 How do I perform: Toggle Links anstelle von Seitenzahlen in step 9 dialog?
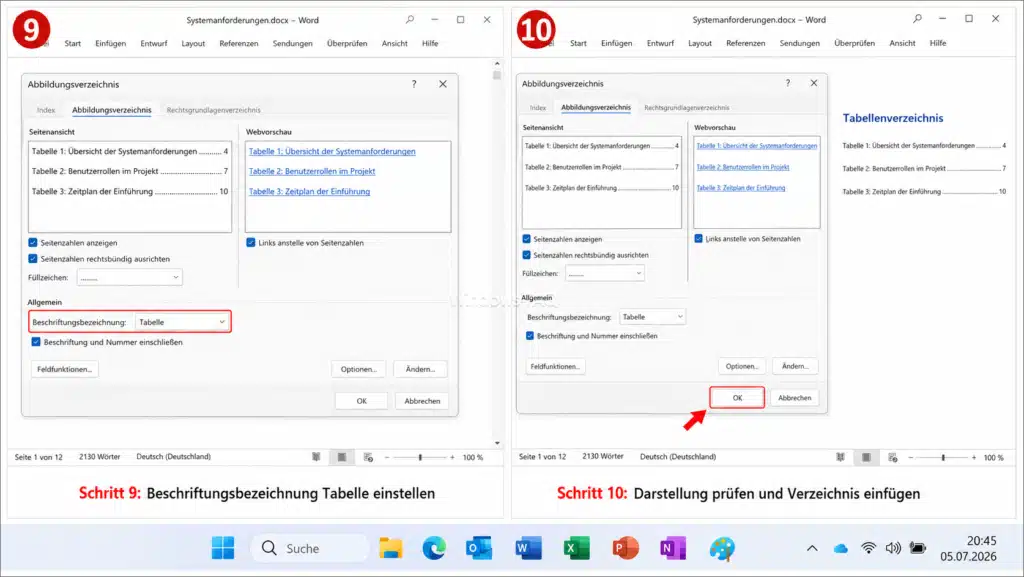point(251,242)
